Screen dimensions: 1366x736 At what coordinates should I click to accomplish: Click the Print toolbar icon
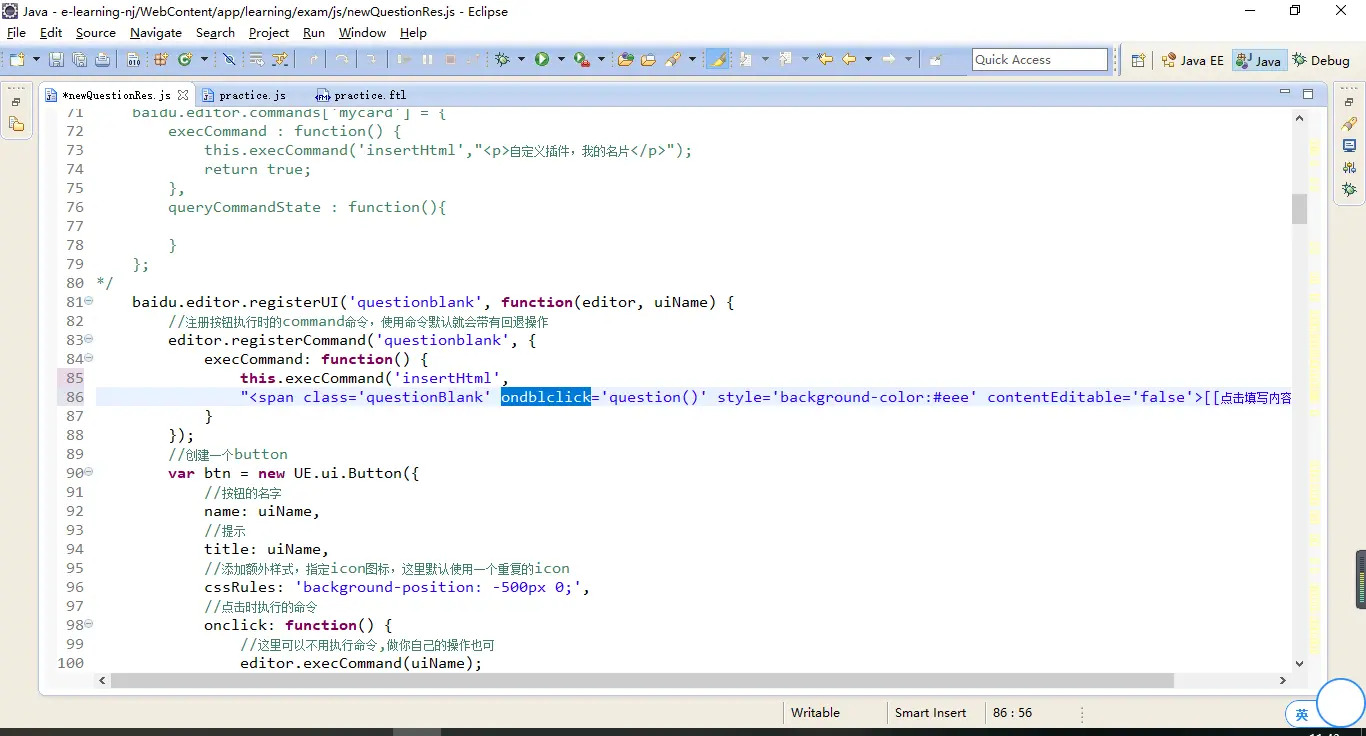pyautogui.click(x=102, y=60)
